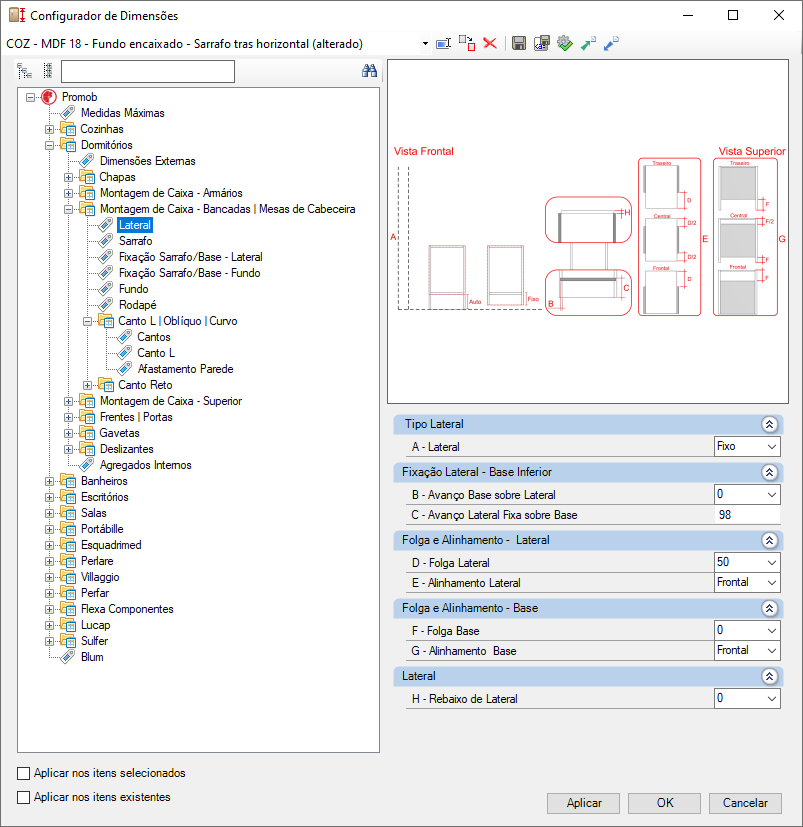
Task: Select the Frentes | Portas item
Action: tap(136, 417)
